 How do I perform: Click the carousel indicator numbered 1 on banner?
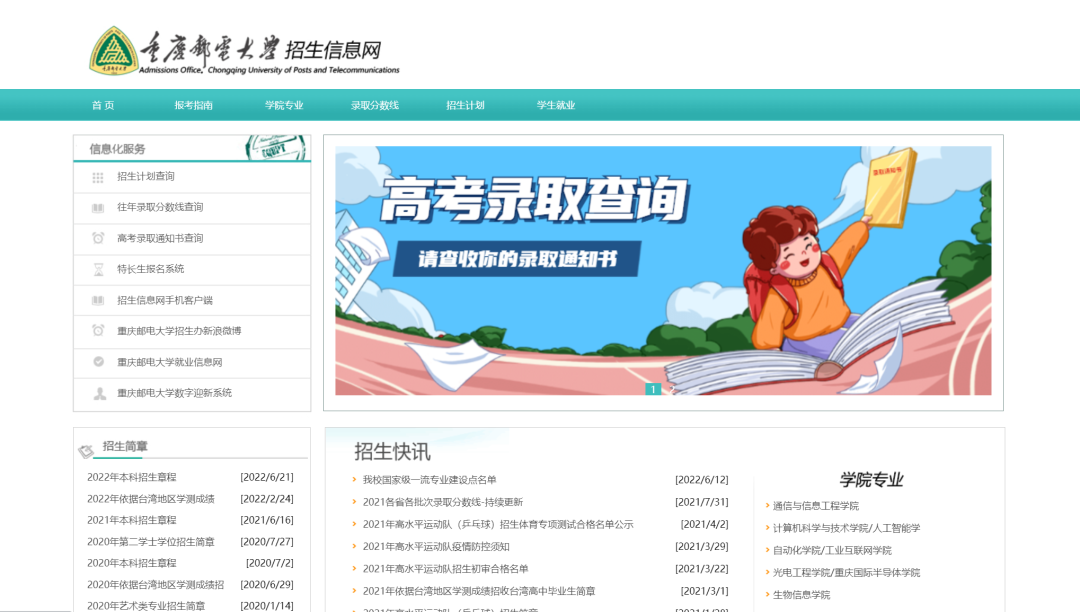(x=654, y=390)
